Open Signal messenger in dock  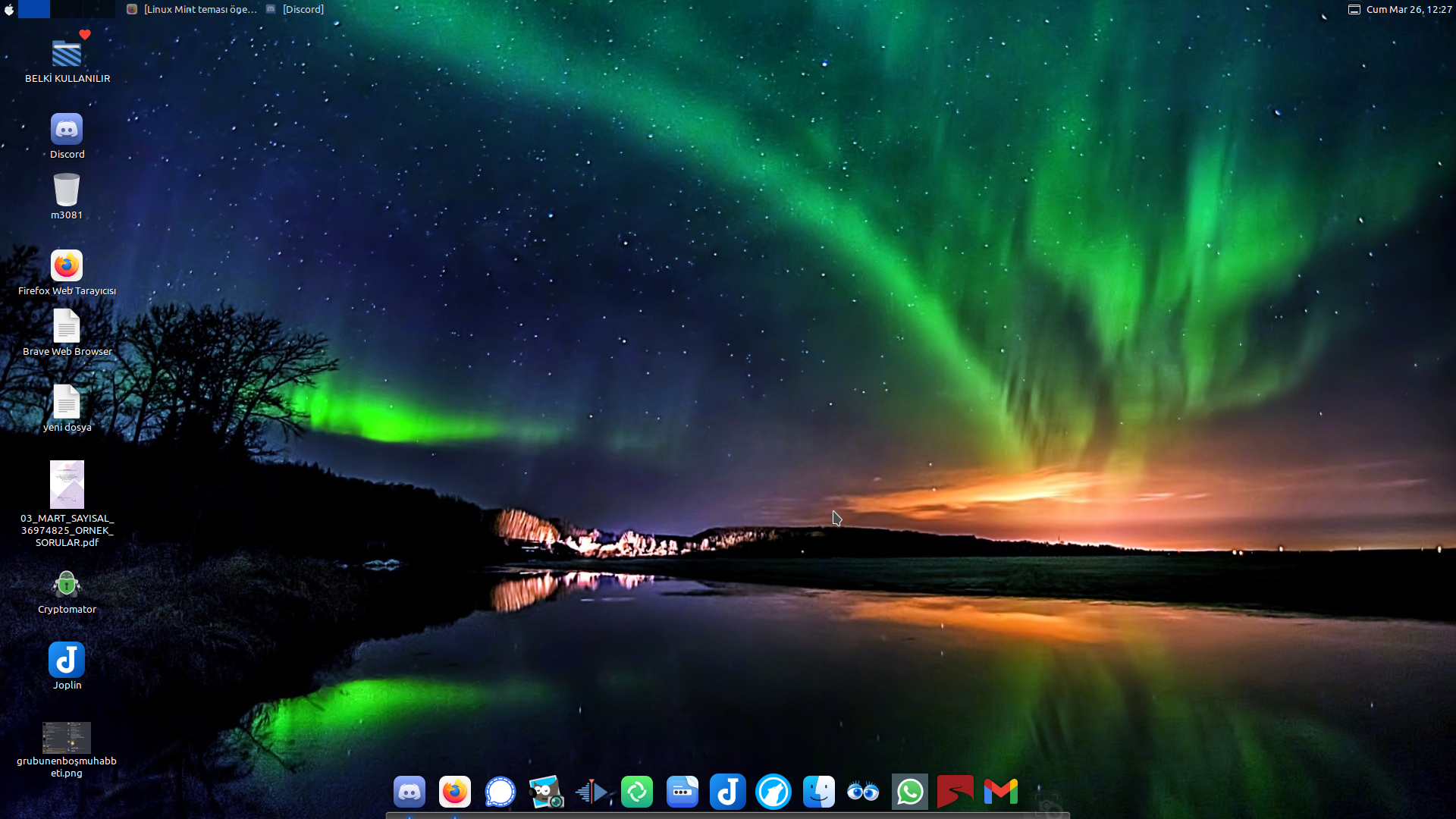click(500, 792)
